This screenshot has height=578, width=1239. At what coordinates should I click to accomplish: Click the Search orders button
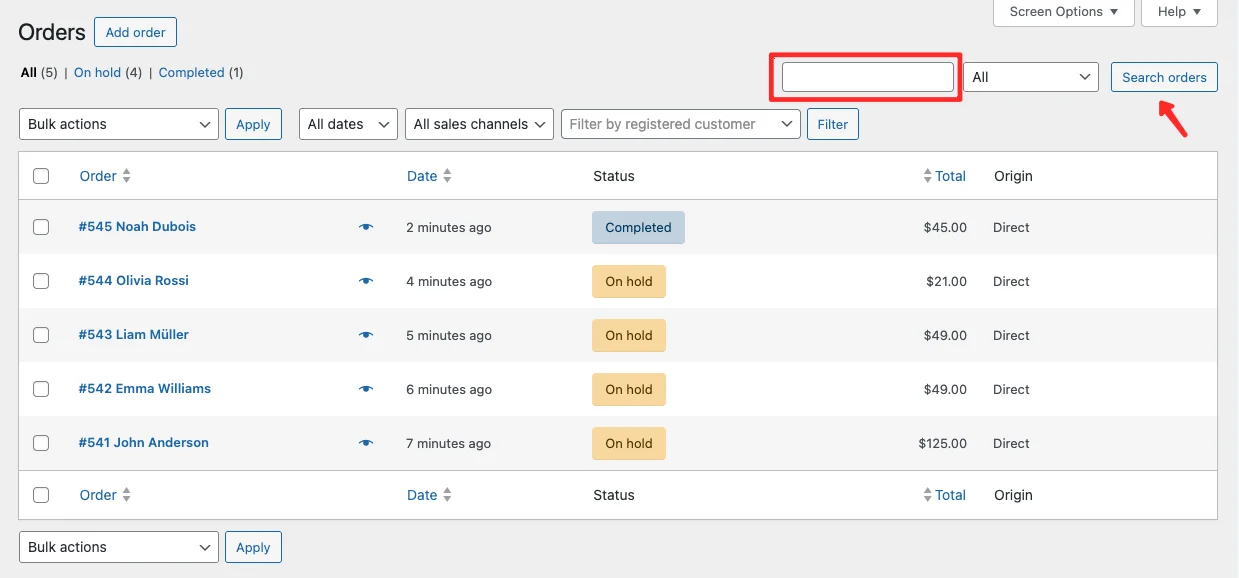click(x=1164, y=77)
